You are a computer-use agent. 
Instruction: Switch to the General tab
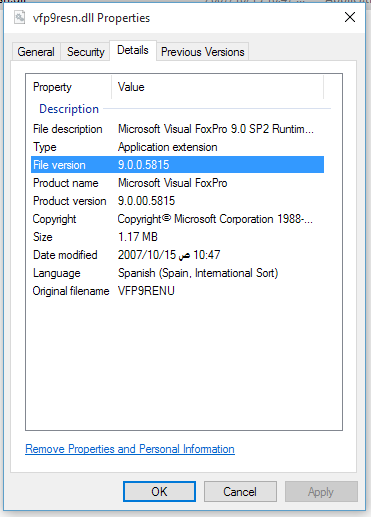tap(36, 52)
